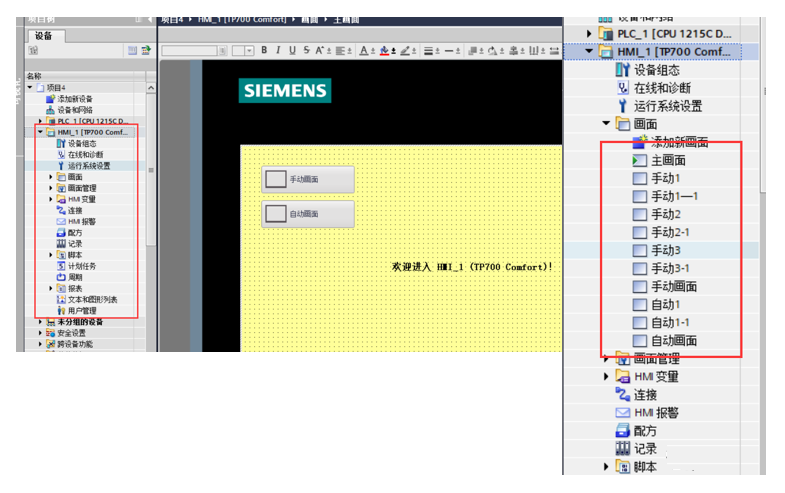Select the 欢迎进入 HMI_1 welcome text
The height and width of the screenshot is (493, 785).
coord(472,267)
